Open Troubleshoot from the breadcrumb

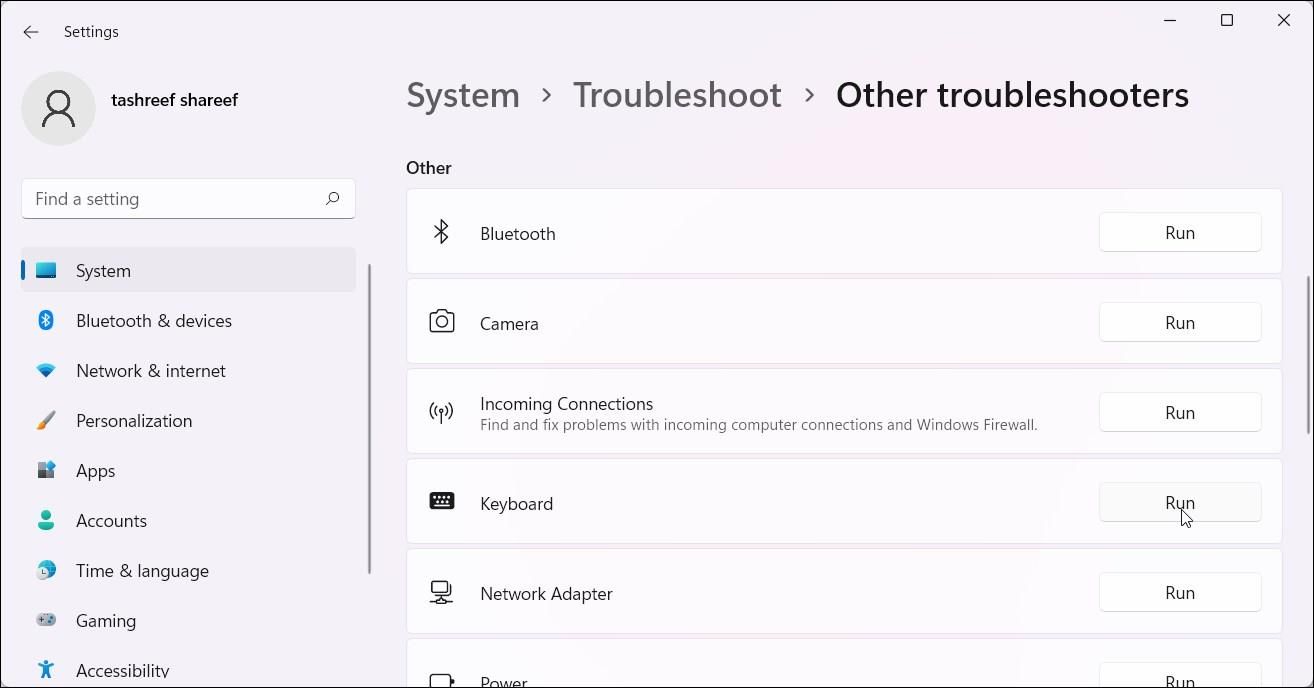[x=677, y=94]
